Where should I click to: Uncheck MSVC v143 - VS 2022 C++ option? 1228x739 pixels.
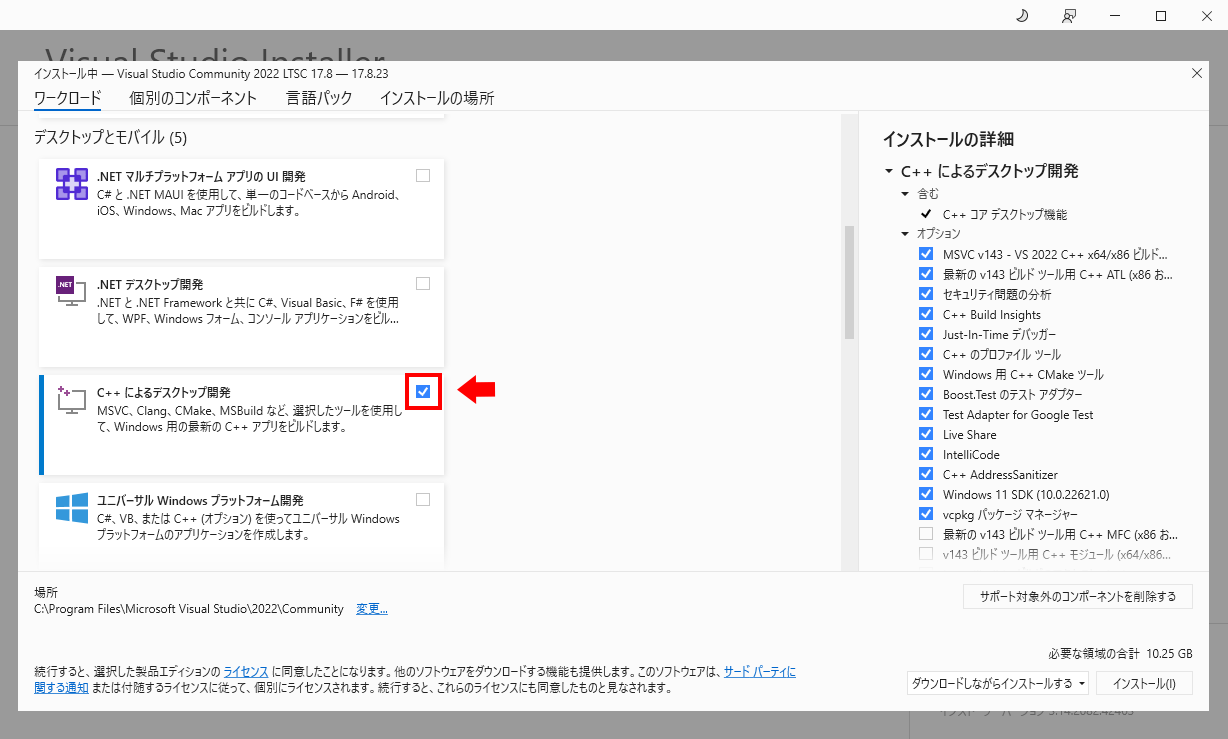pyautogui.click(x=925, y=254)
